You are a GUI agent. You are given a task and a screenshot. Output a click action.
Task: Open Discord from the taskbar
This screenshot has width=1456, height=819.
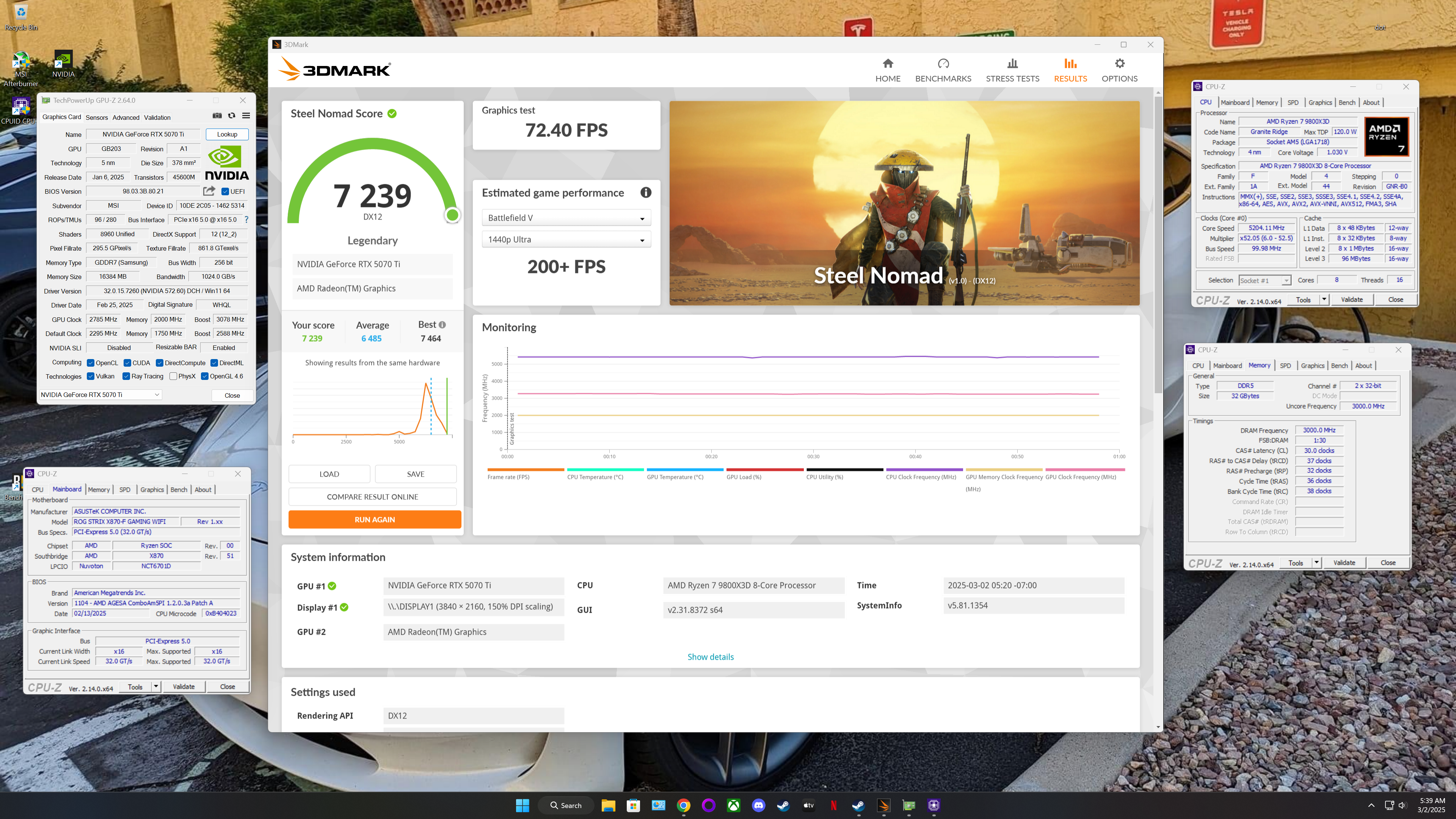coord(758,805)
